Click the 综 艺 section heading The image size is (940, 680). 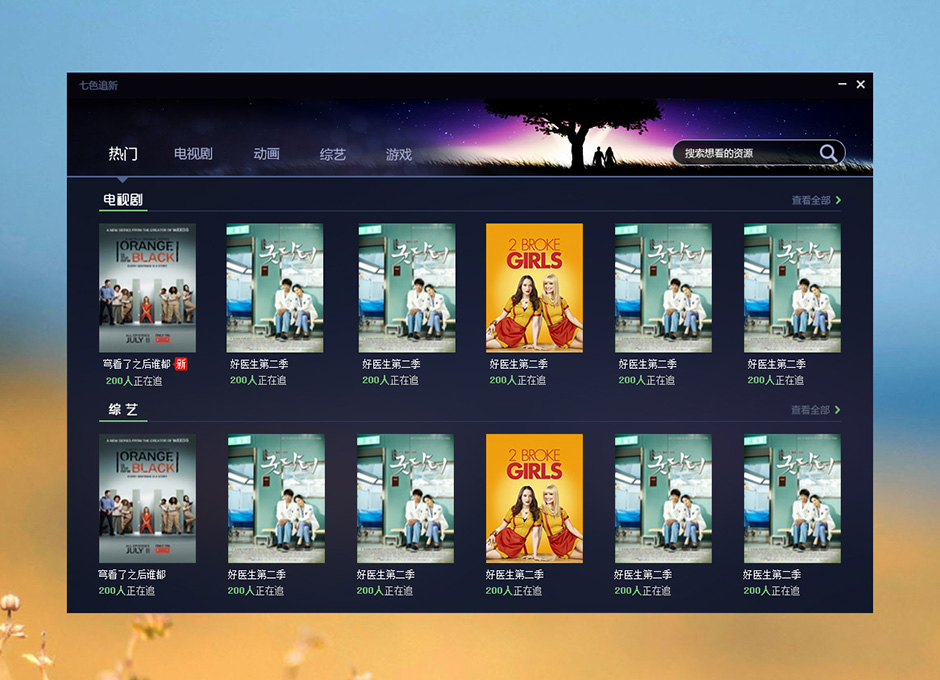(x=123, y=410)
